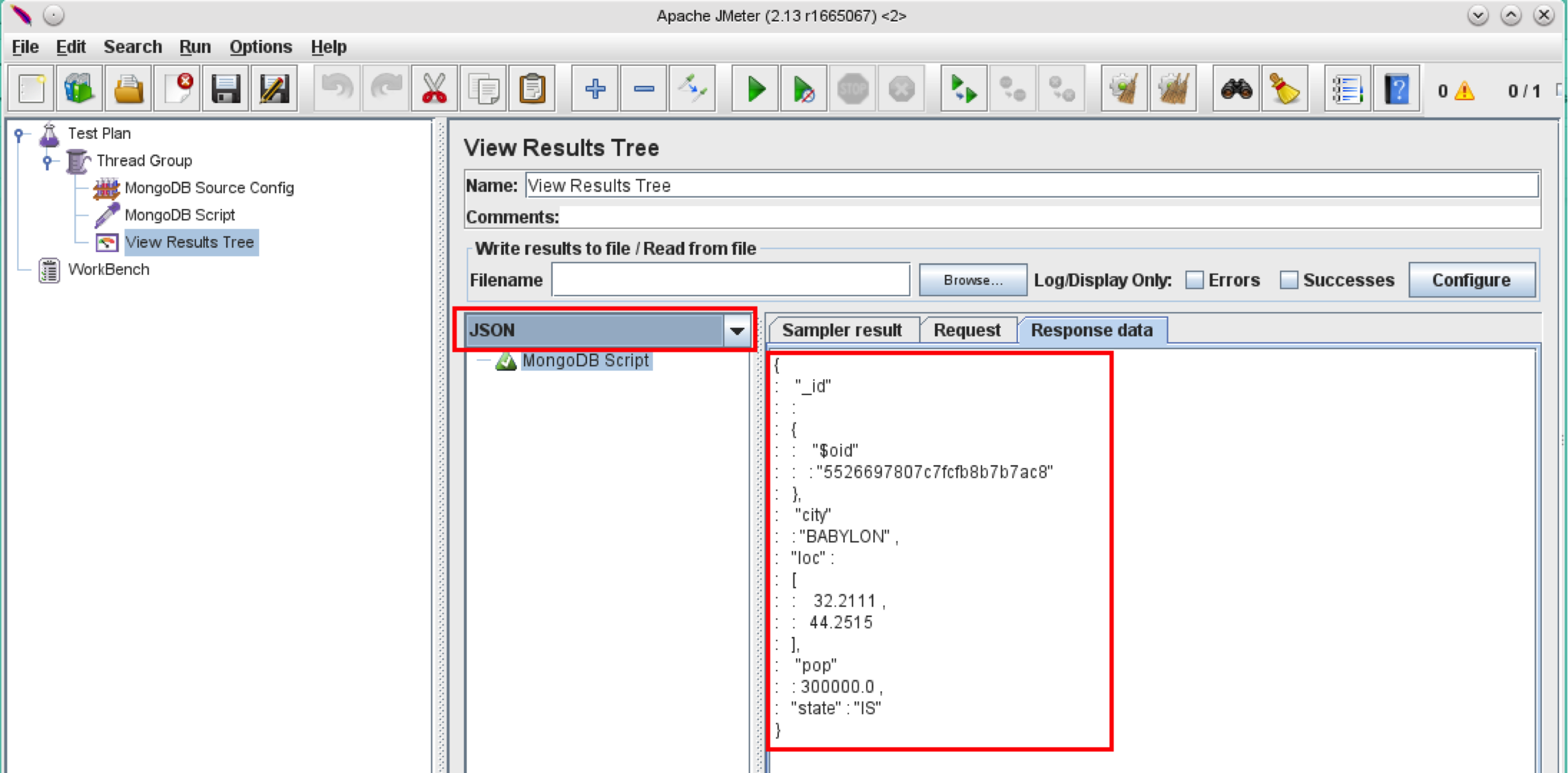
Task: Select View Results Tree tree item
Action: 190,243
